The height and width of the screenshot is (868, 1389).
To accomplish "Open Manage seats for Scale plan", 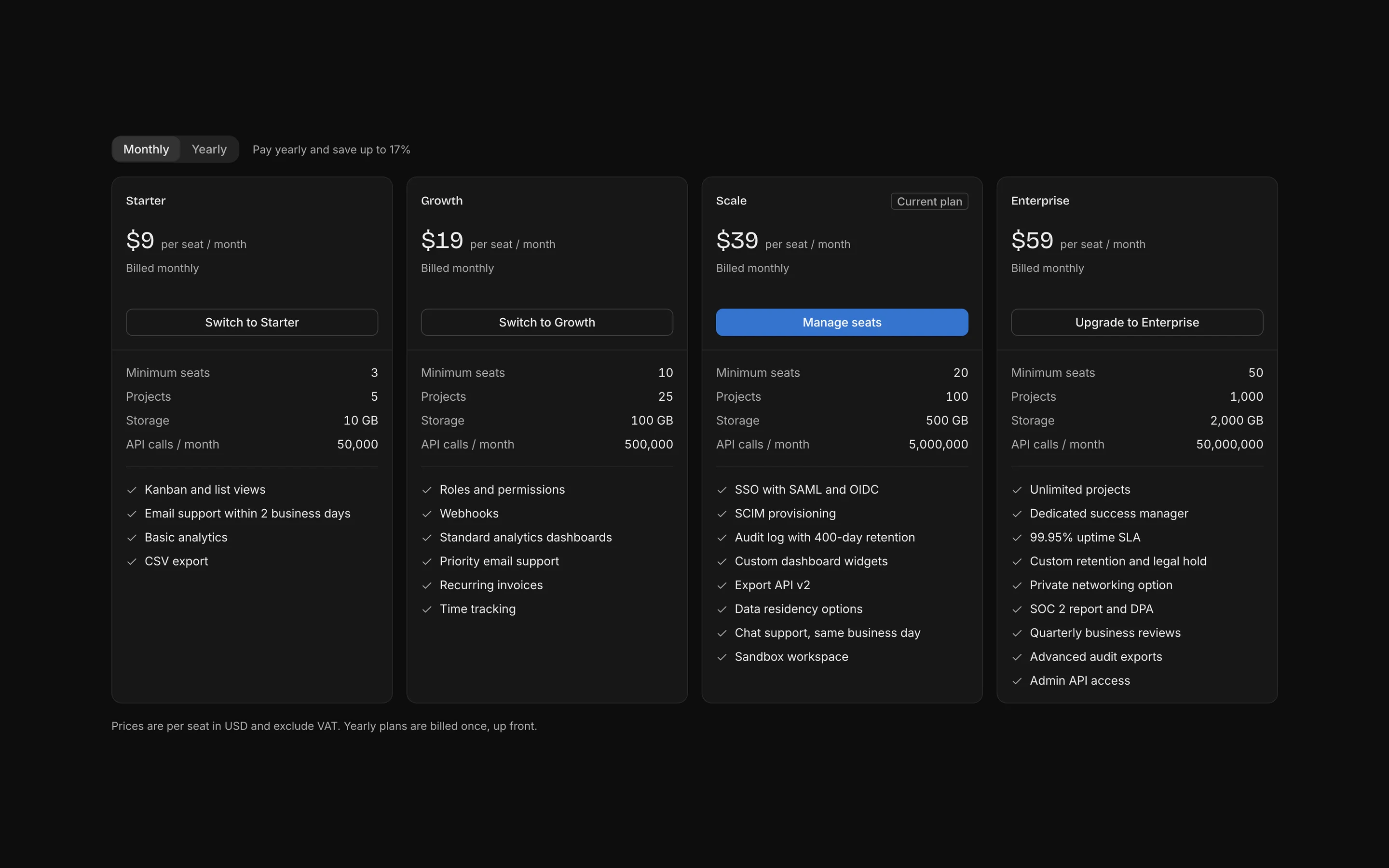I will pyautogui.click(x=842, y=322).
